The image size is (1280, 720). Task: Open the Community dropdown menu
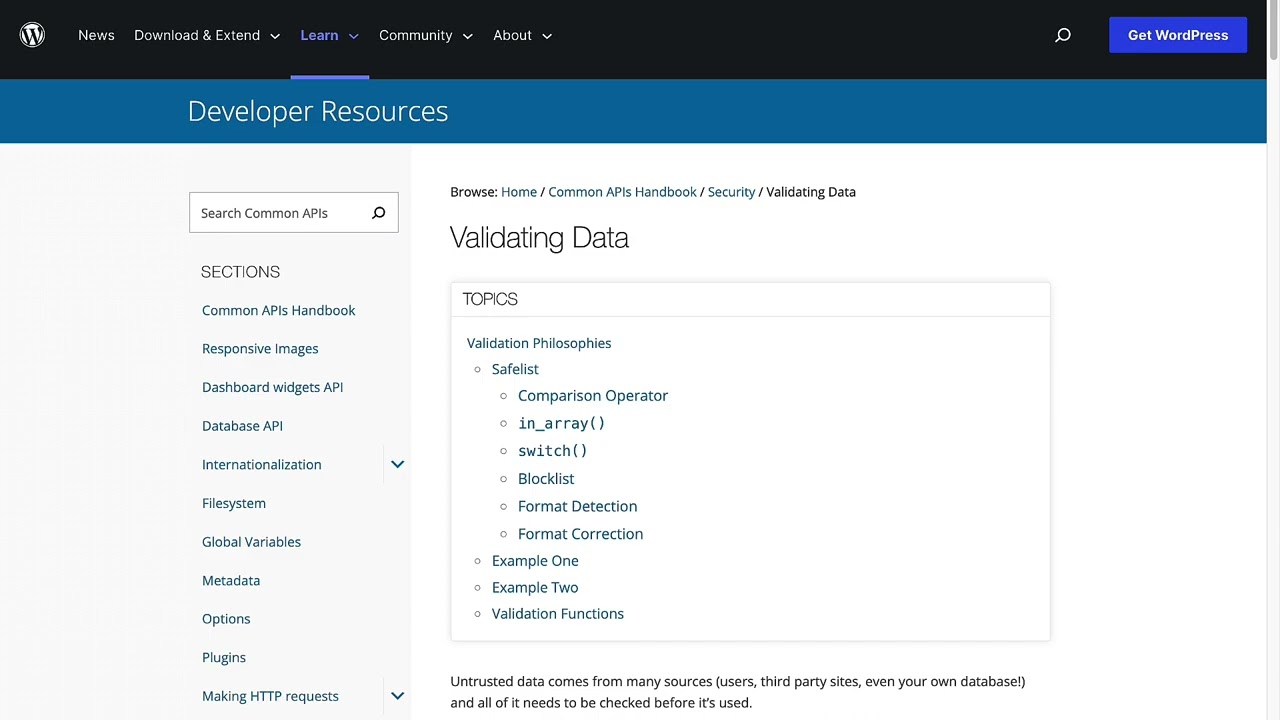(425, 35)
